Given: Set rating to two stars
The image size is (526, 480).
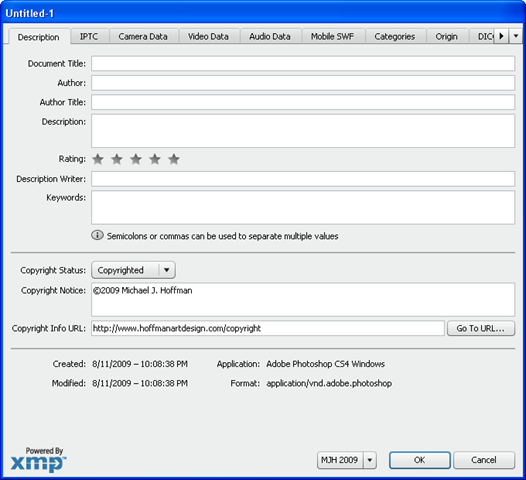Looking at the screenshot, I should coord(117,159).
